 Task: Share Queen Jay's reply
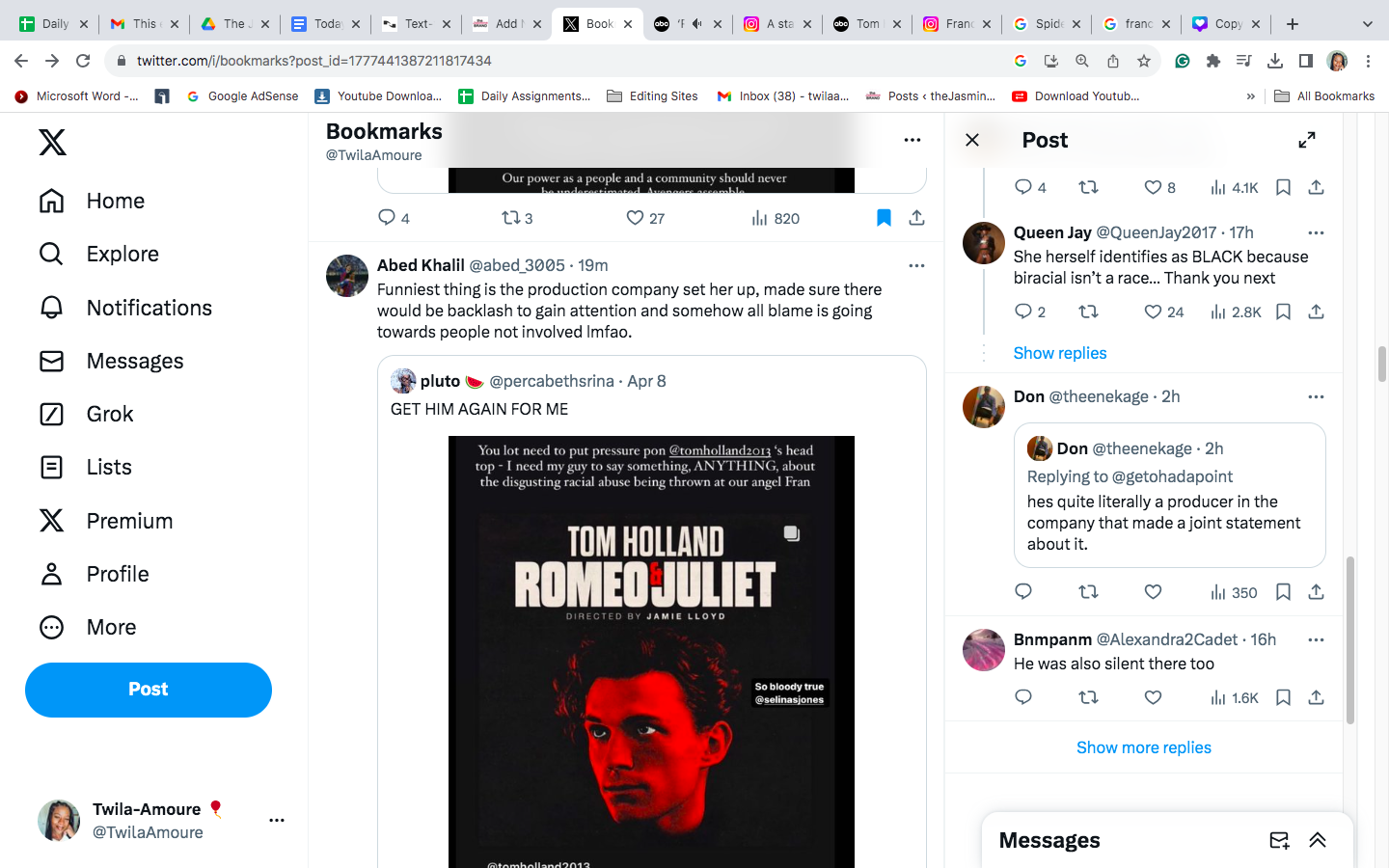(x=1316, y=312)
